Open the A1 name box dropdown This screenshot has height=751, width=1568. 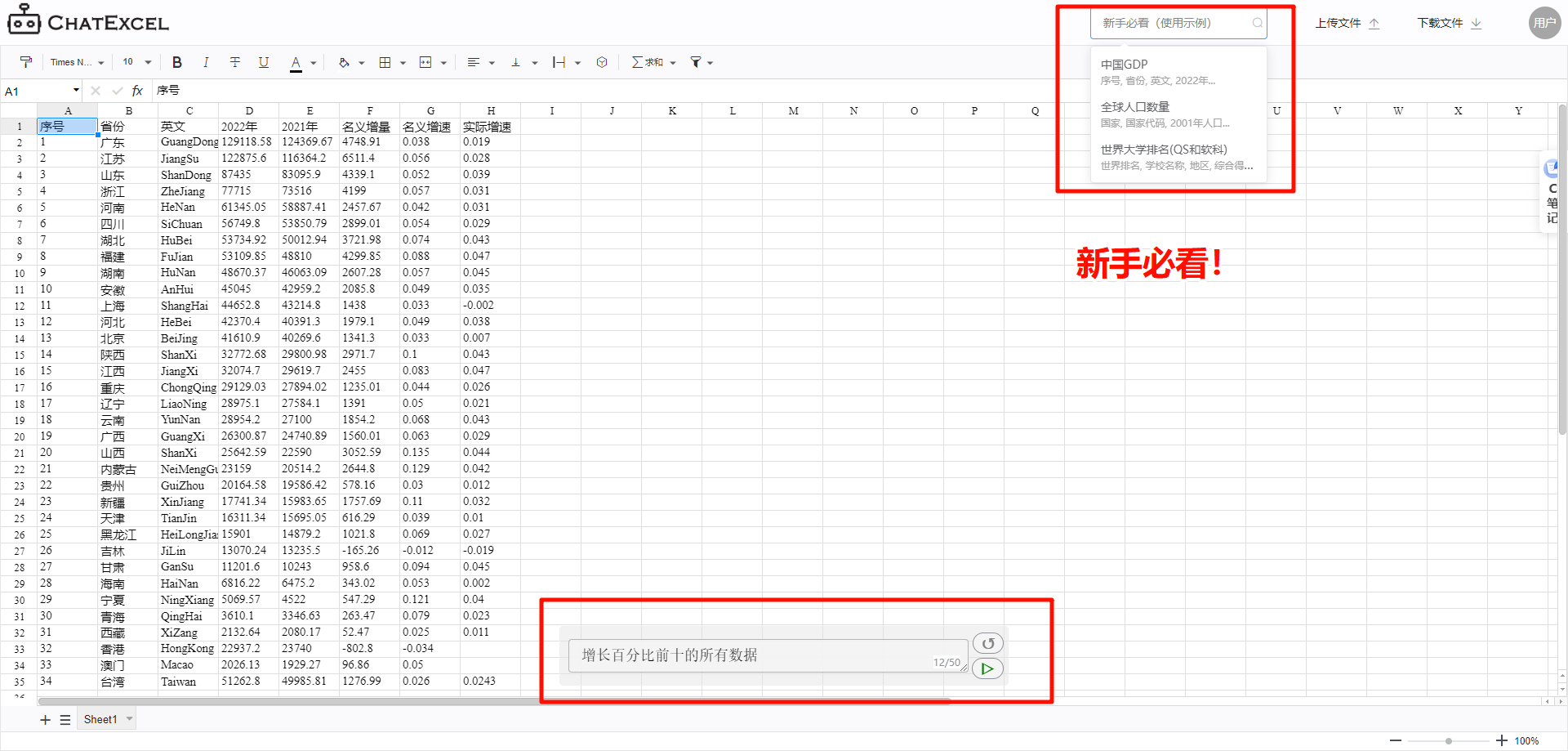[76, 91]
